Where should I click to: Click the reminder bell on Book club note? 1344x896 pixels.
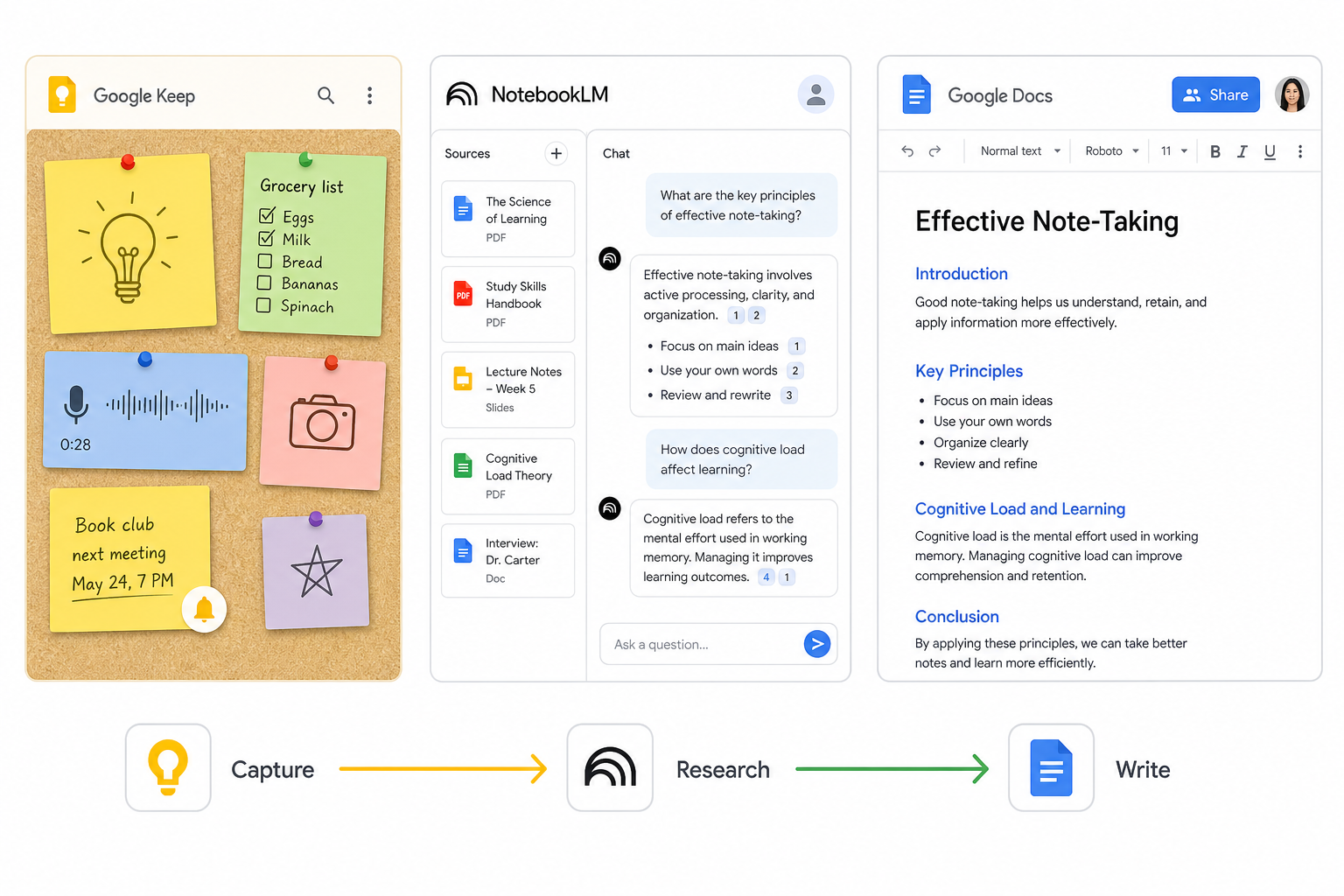point(204,608)
